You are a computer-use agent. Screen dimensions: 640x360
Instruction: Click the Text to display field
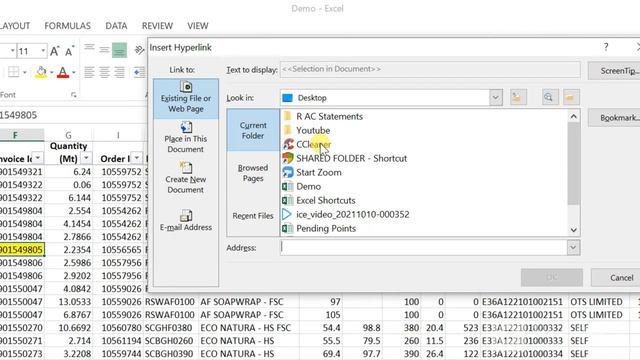430,69
